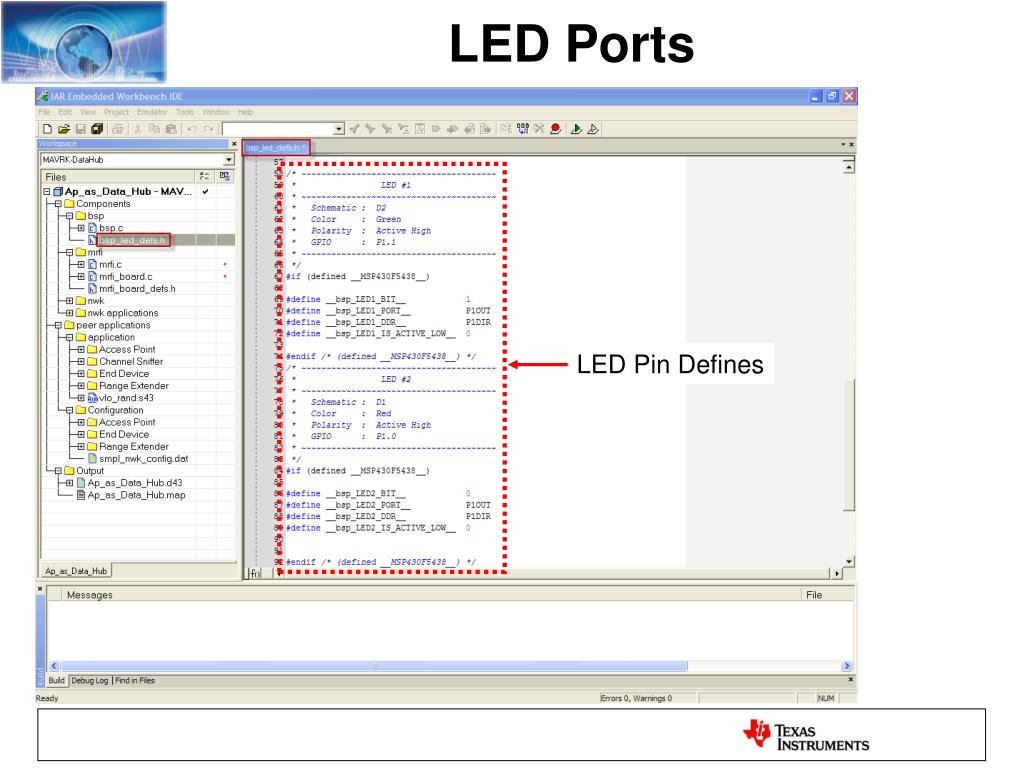Viewport: 1024px width, 768px height.
Task: Expand the nwk applications folder
Action: 70,313
